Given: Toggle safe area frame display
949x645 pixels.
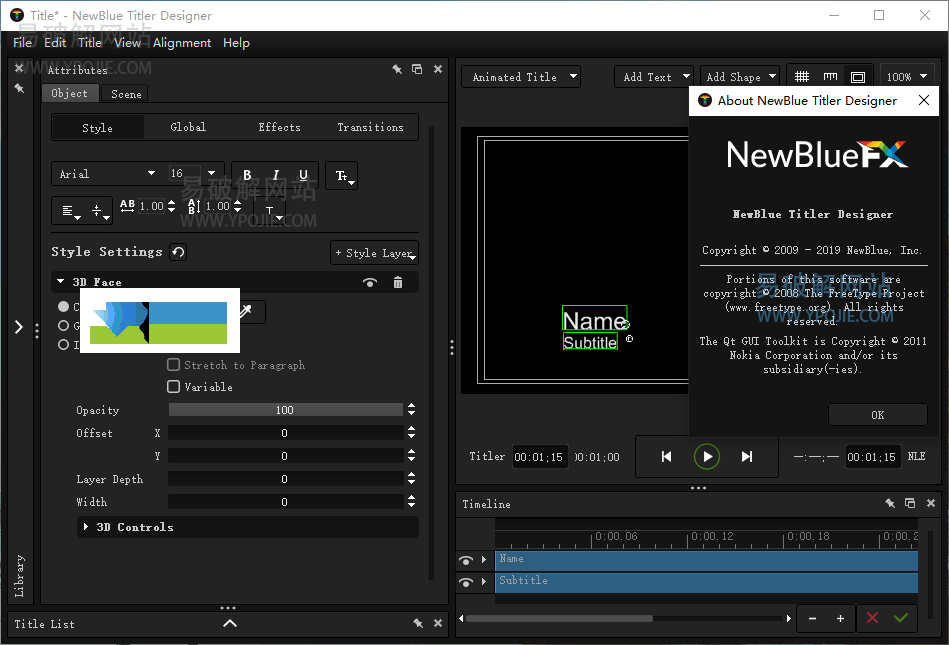Looking at the screenshot, I should coord(858,77).
